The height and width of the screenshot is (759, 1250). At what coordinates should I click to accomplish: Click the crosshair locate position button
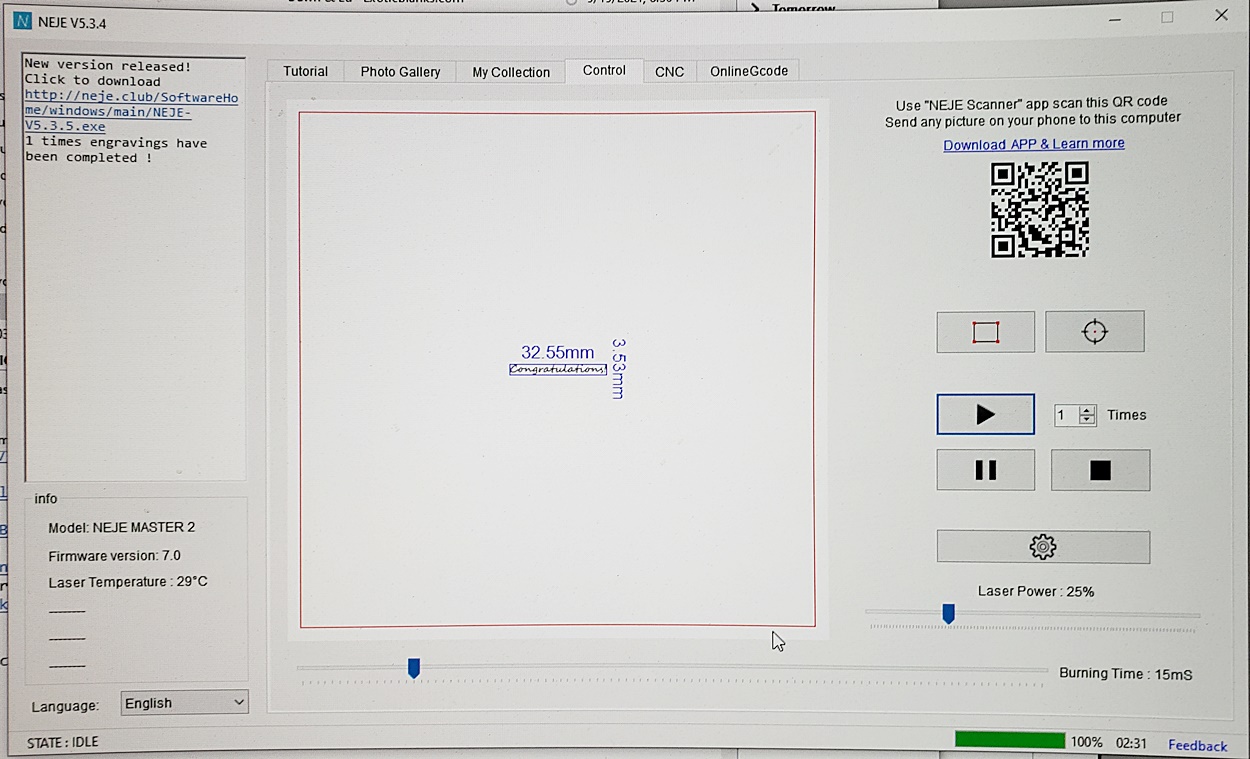(1094, 332)
